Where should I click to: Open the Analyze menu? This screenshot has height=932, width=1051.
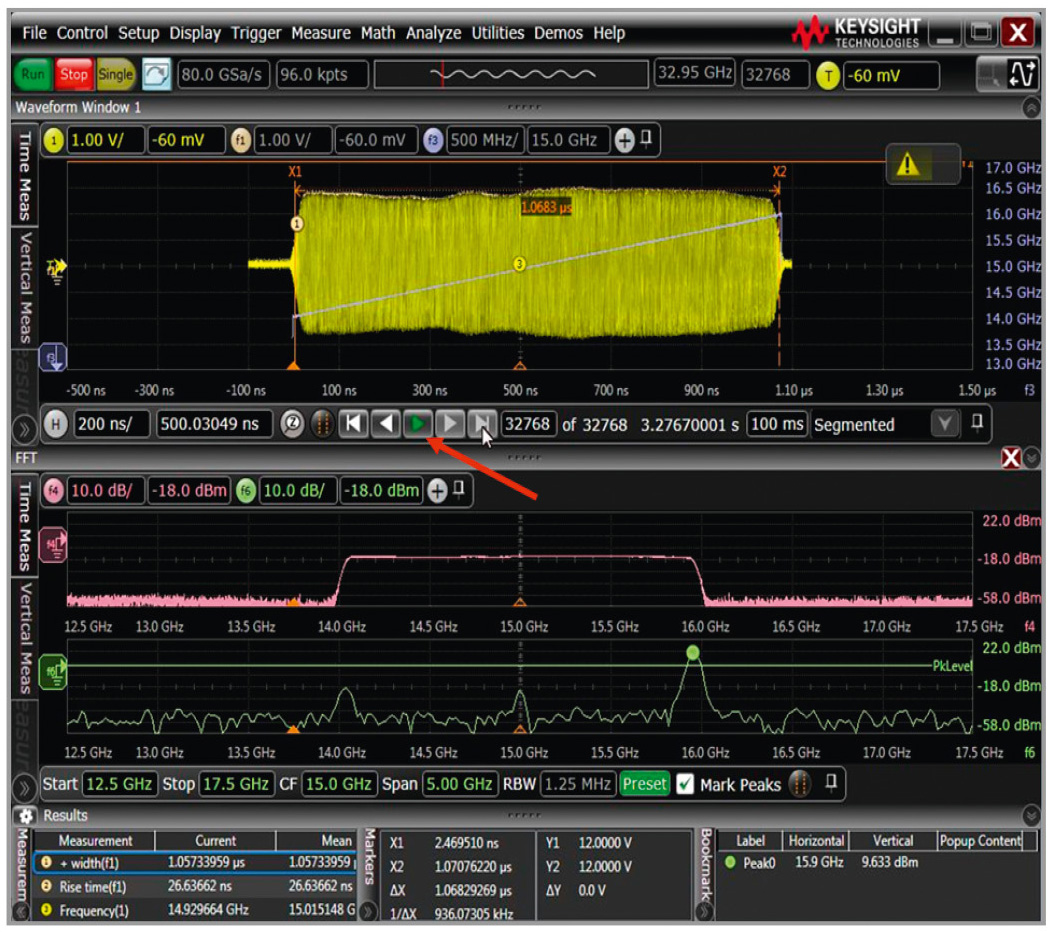click(x=435, y=33)
